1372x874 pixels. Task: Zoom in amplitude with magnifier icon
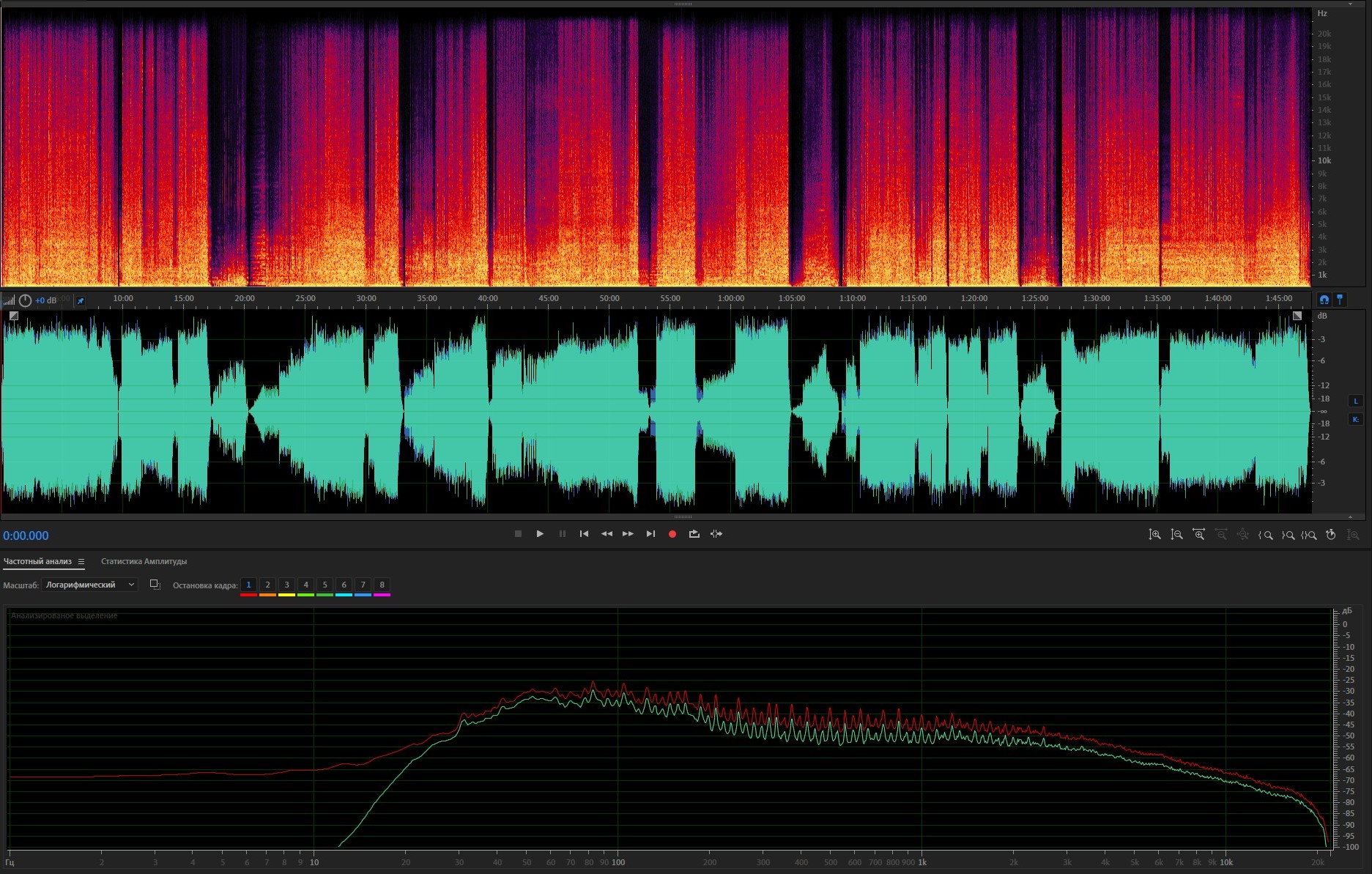pos(1154,535)
